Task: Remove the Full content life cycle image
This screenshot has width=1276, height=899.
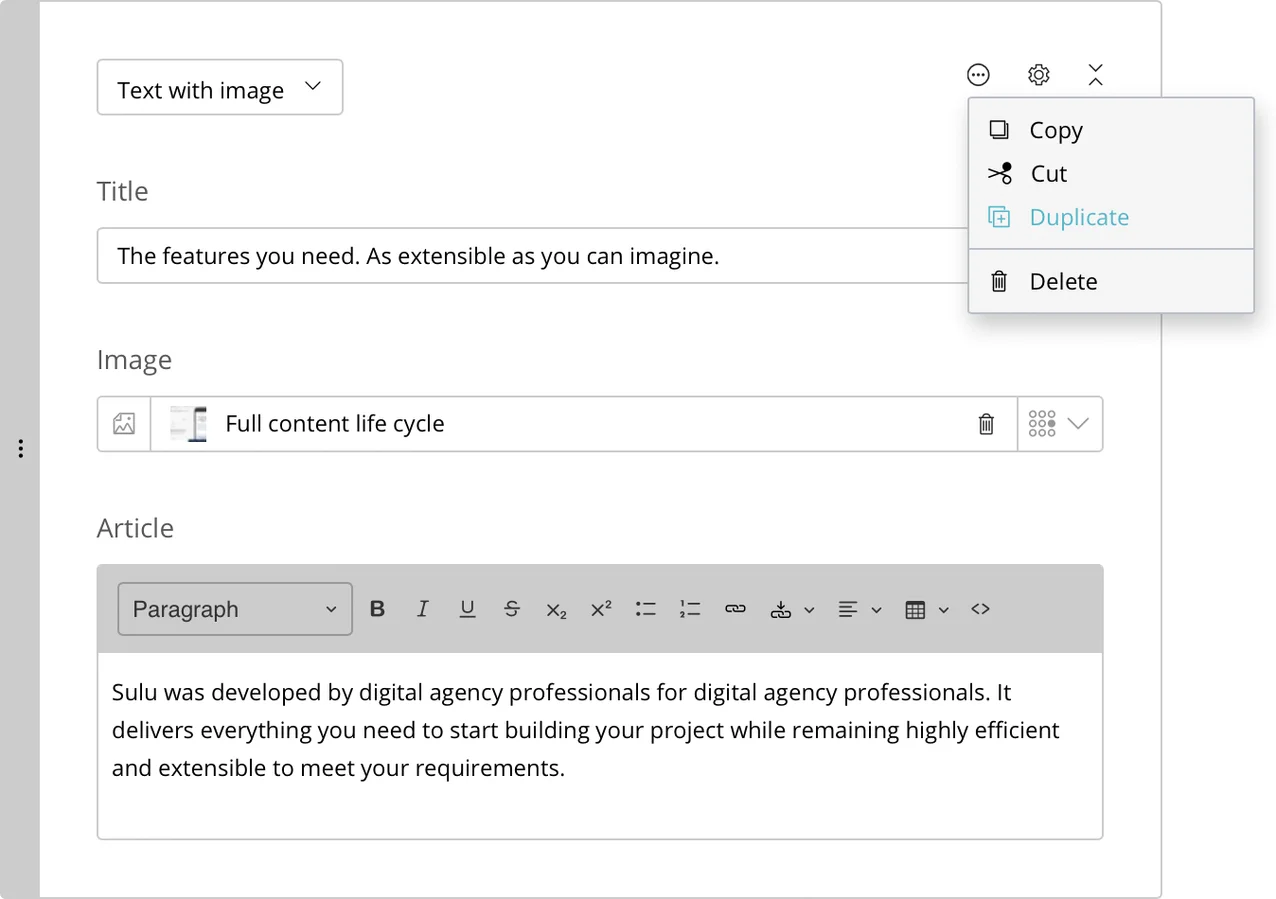Action: click(986, 424)
